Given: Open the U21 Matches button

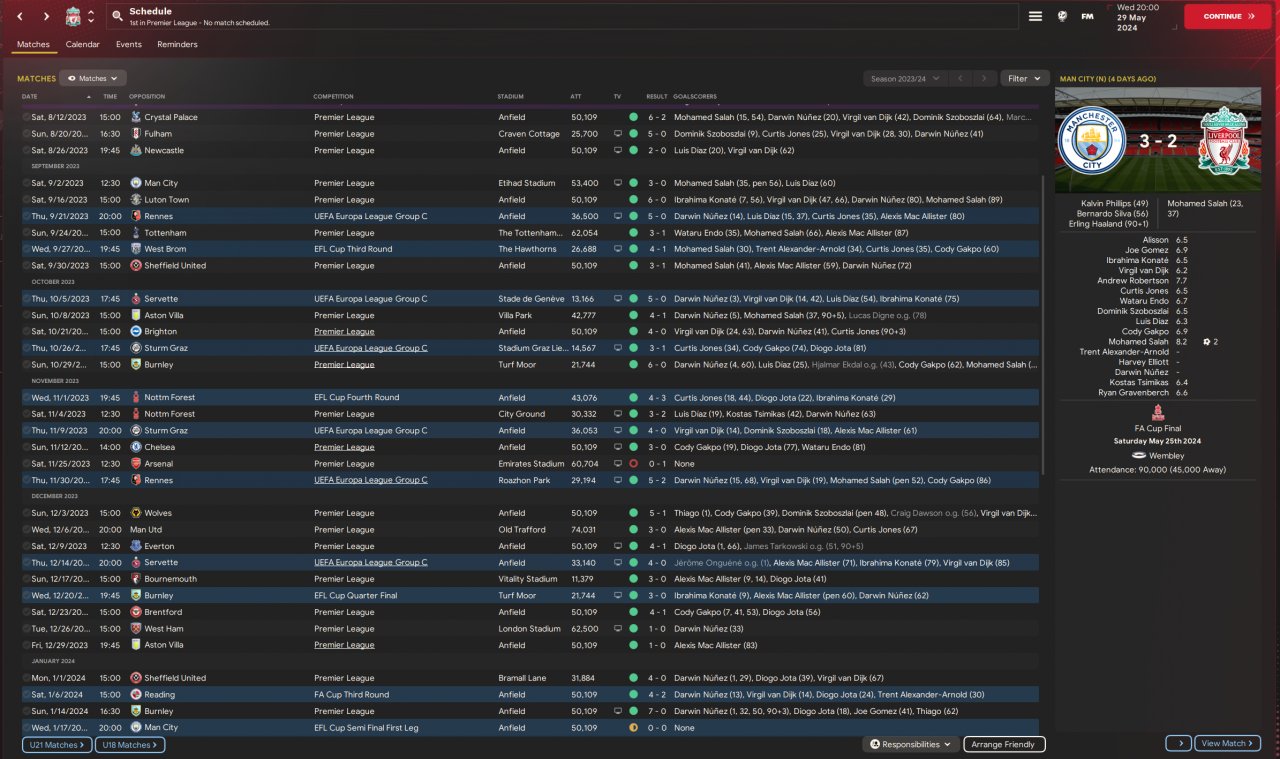Looking at the screenshot, I should click(x=57, y=745).
